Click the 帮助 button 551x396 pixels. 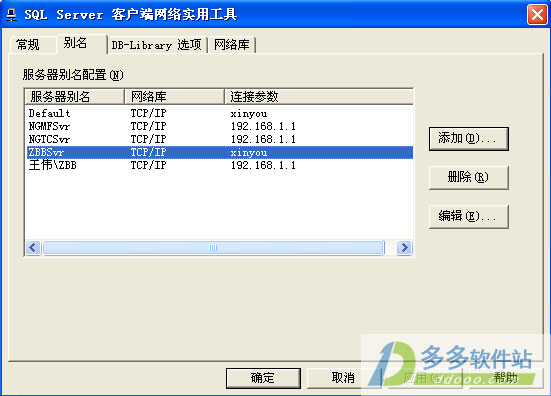tap(506, 378)
